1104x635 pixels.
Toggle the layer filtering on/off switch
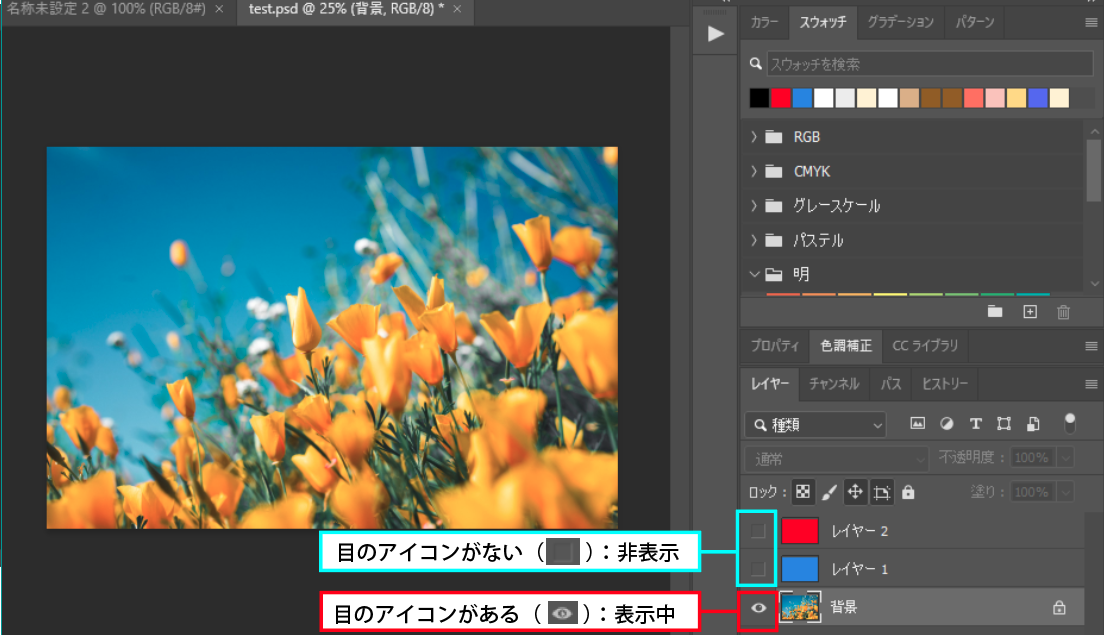tap(1070, 423)
